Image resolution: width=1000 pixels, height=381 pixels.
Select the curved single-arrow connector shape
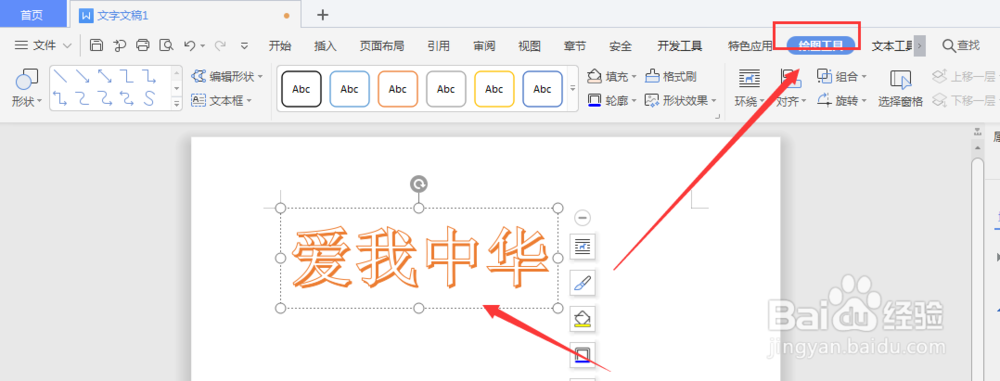click(x=105, y=98)
